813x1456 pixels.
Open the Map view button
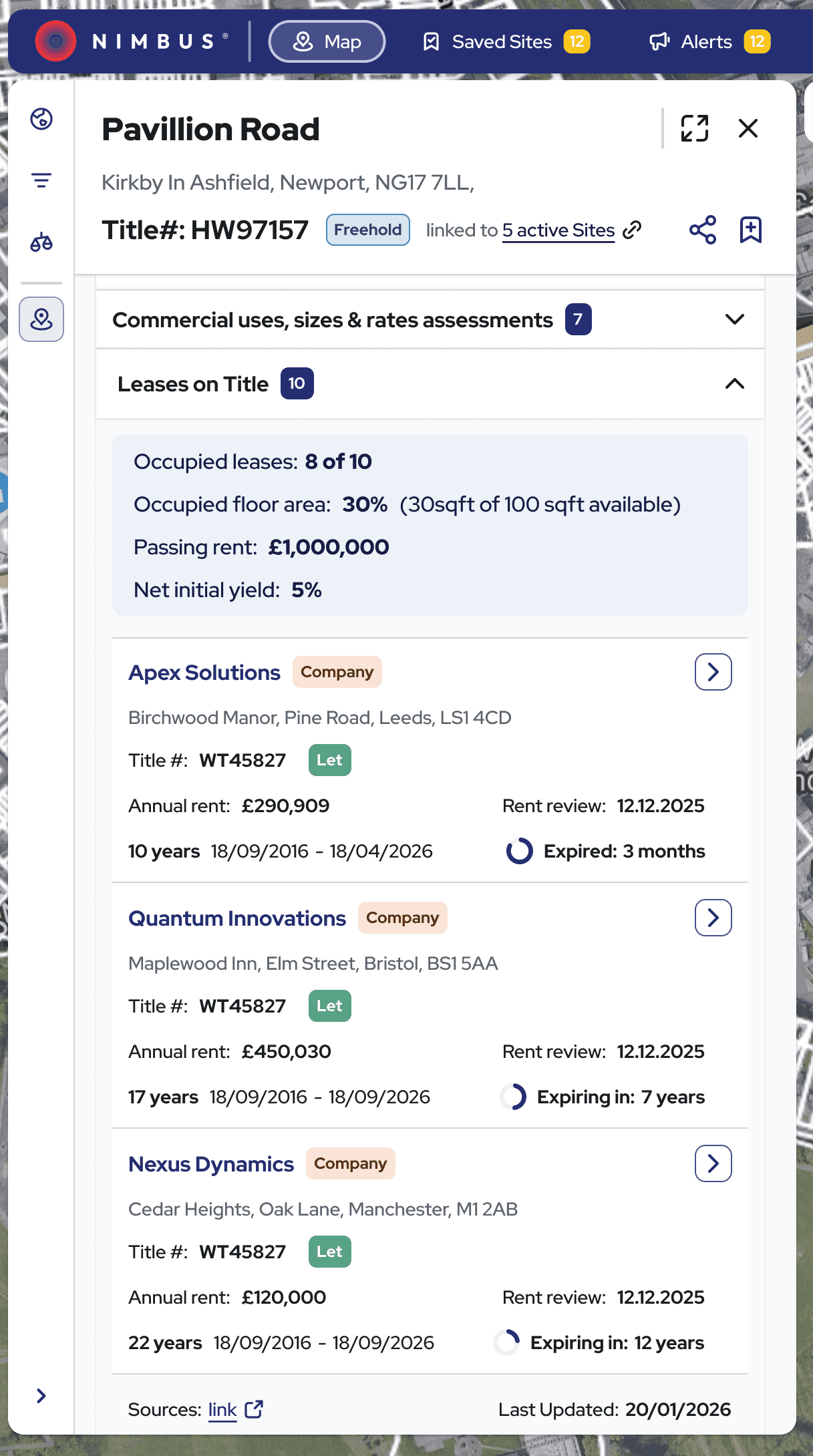(327, 41)
